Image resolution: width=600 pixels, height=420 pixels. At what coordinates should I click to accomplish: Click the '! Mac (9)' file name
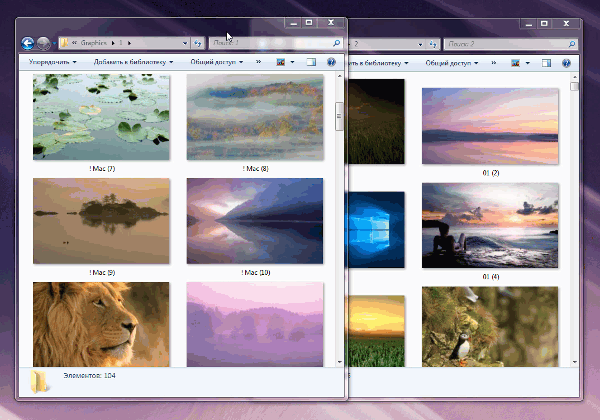[x=102, y=273]
